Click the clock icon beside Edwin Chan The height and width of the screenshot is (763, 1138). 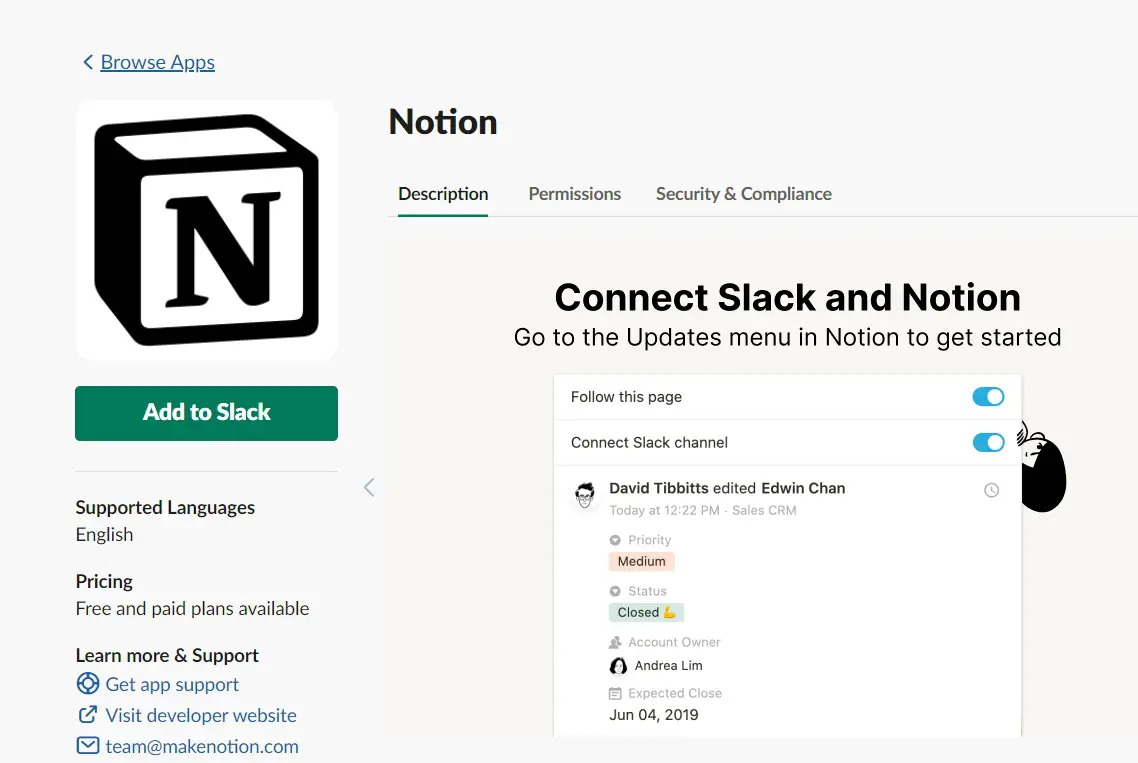[x=991, y=490]
